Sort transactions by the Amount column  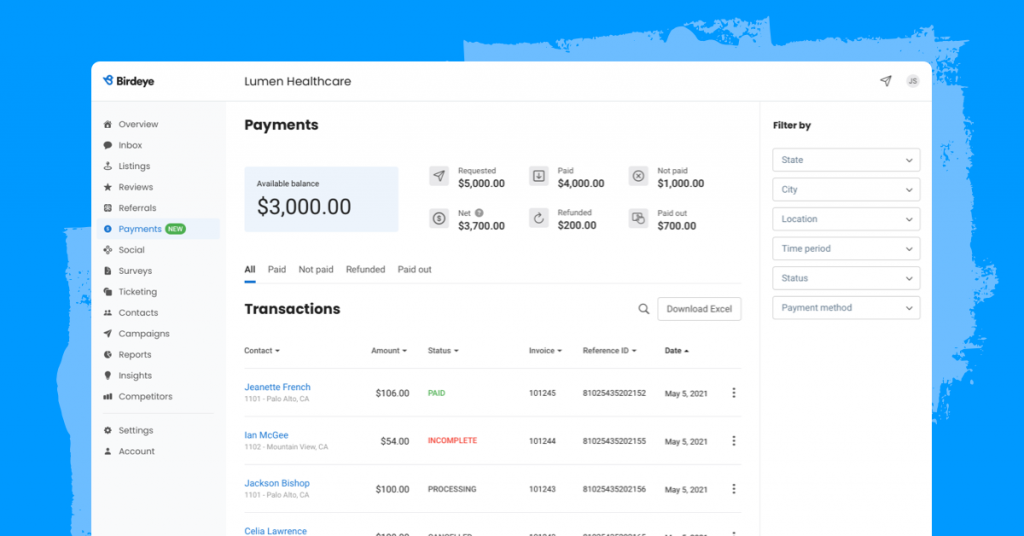click(389, 351)
